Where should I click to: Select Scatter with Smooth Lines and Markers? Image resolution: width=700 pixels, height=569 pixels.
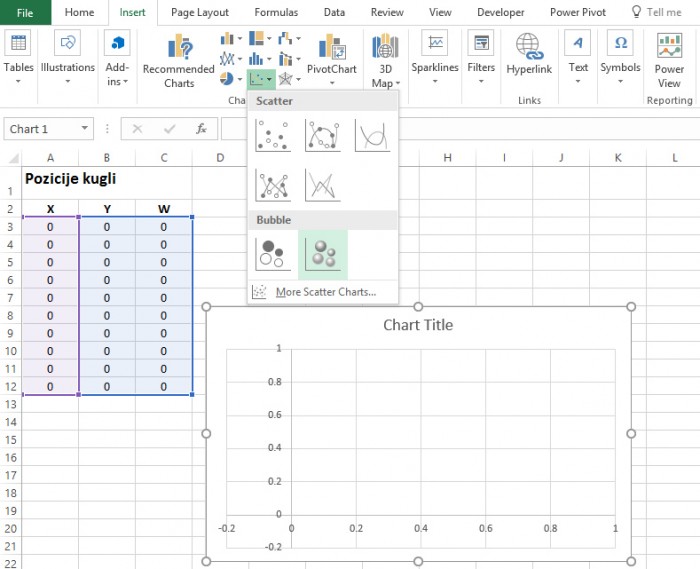(x=323, y=135)
